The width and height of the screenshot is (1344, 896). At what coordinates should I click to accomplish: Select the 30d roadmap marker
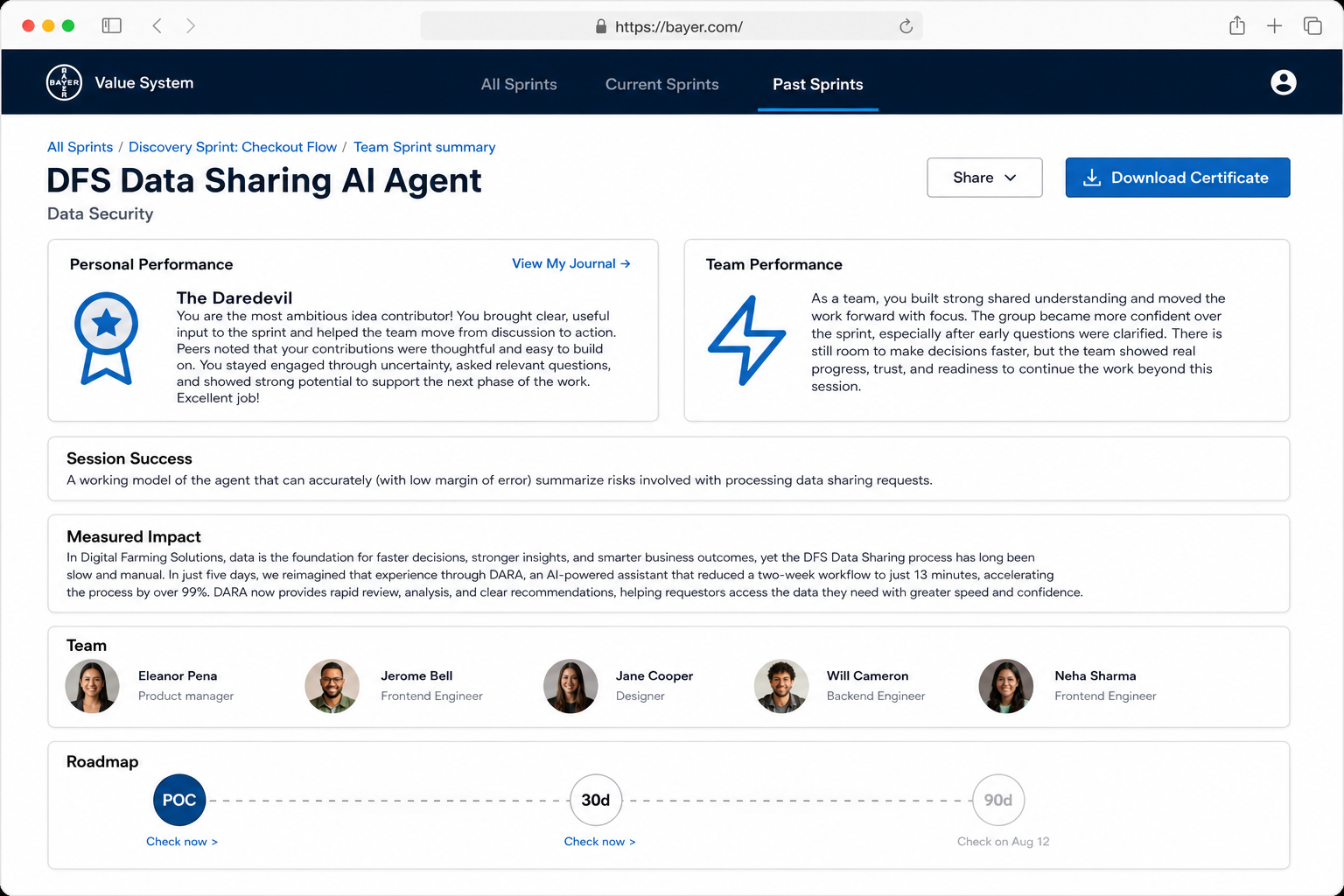(596, 800)
